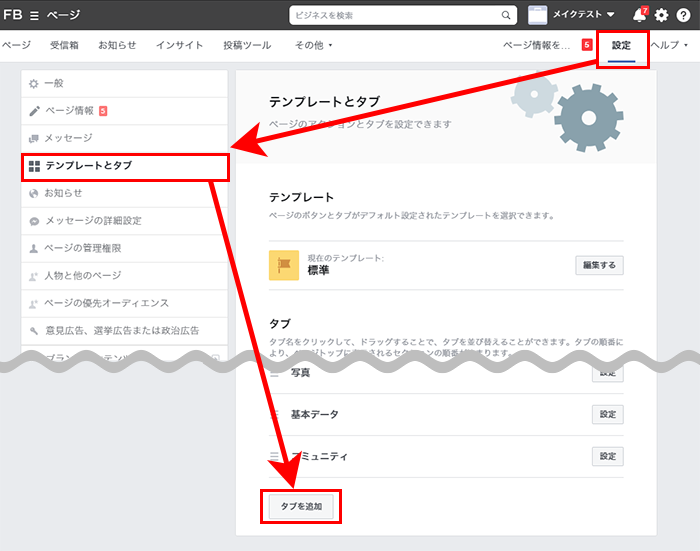
Task: Click the audience icon beside ページの優先オーディエンス
Action: coord(33,305)
